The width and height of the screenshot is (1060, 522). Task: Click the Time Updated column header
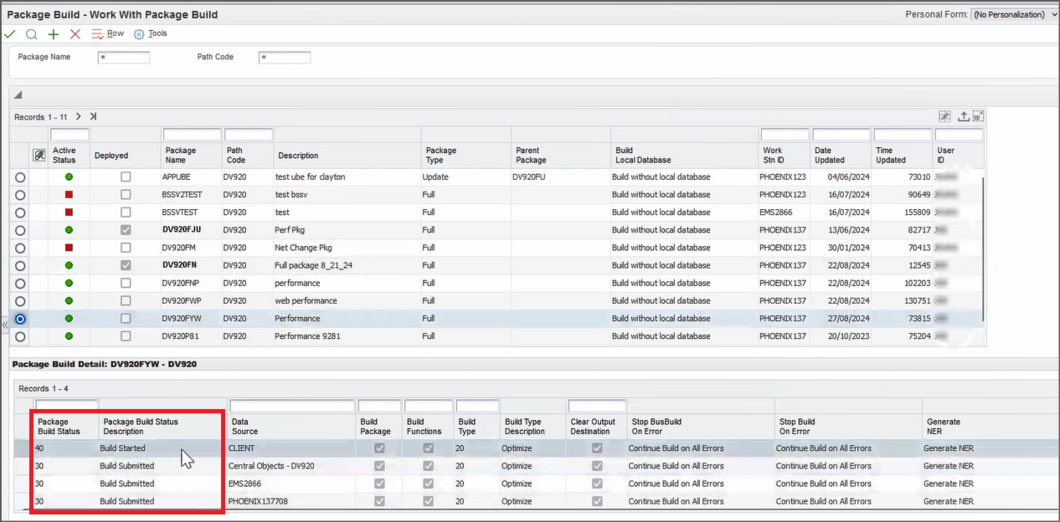point(890,156)
